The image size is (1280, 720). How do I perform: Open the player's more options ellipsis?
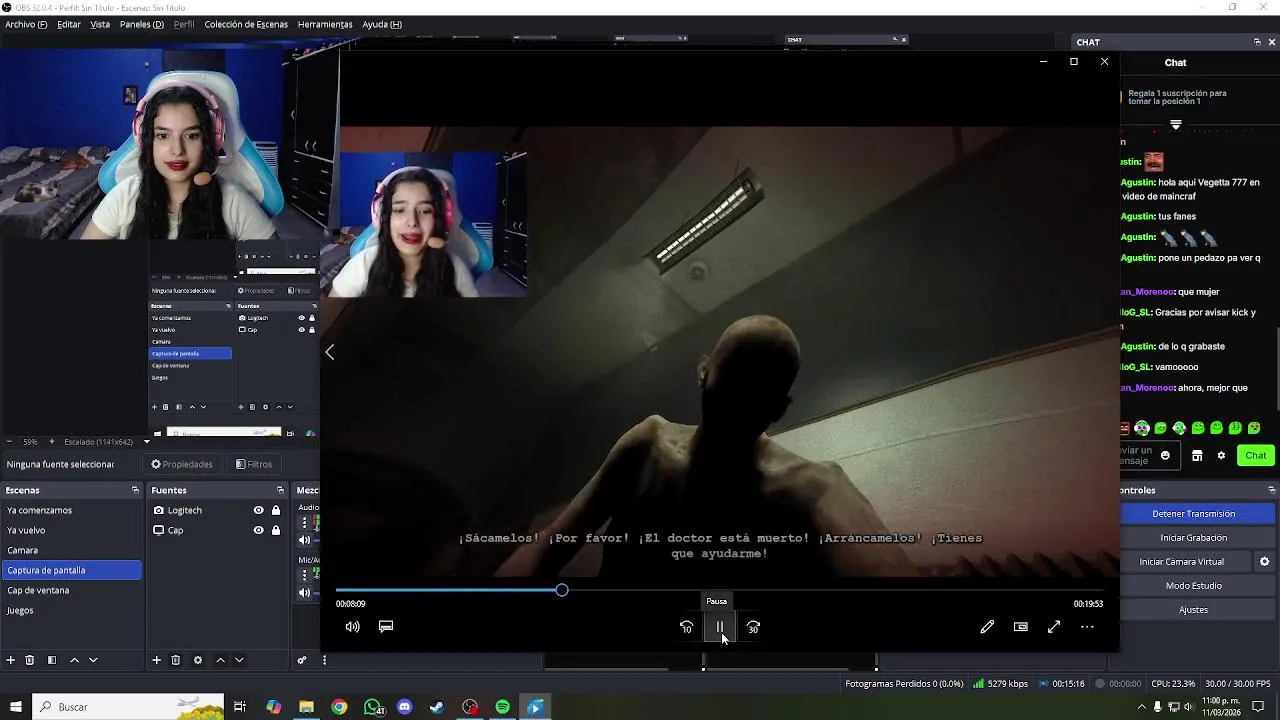(x=1087, y=627)
